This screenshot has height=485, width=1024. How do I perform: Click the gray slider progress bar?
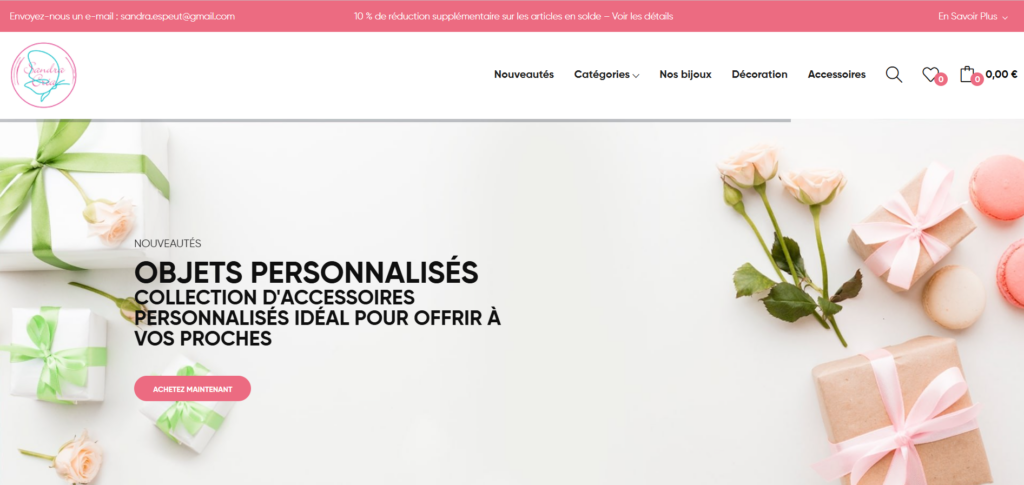(x=395, y=120)
